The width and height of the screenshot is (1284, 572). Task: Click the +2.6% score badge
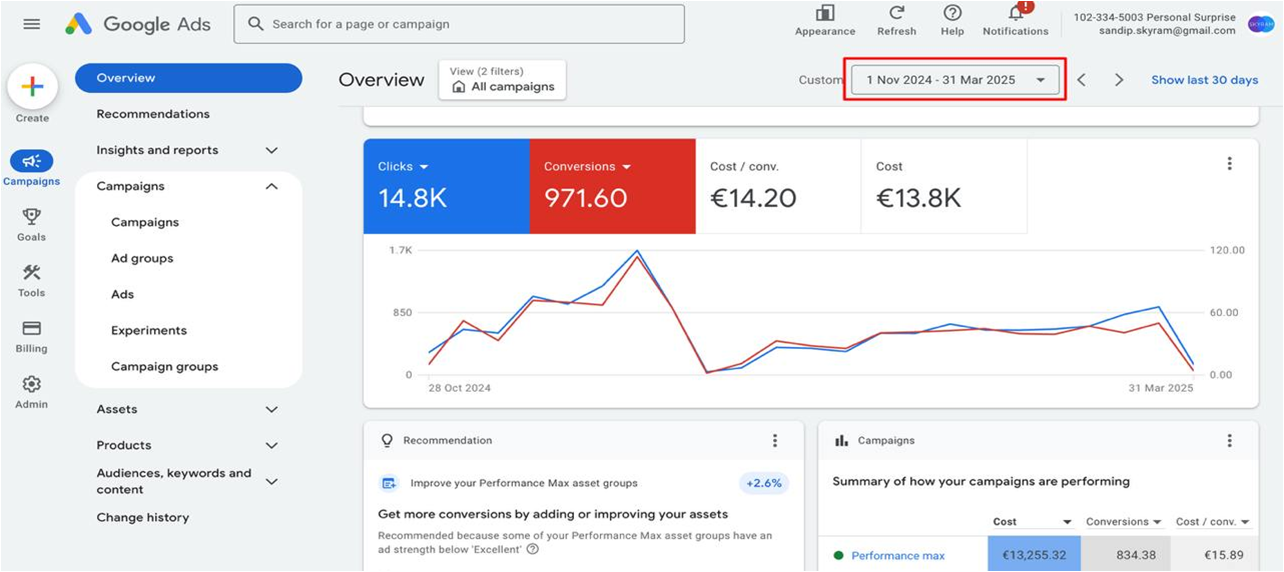764,483
